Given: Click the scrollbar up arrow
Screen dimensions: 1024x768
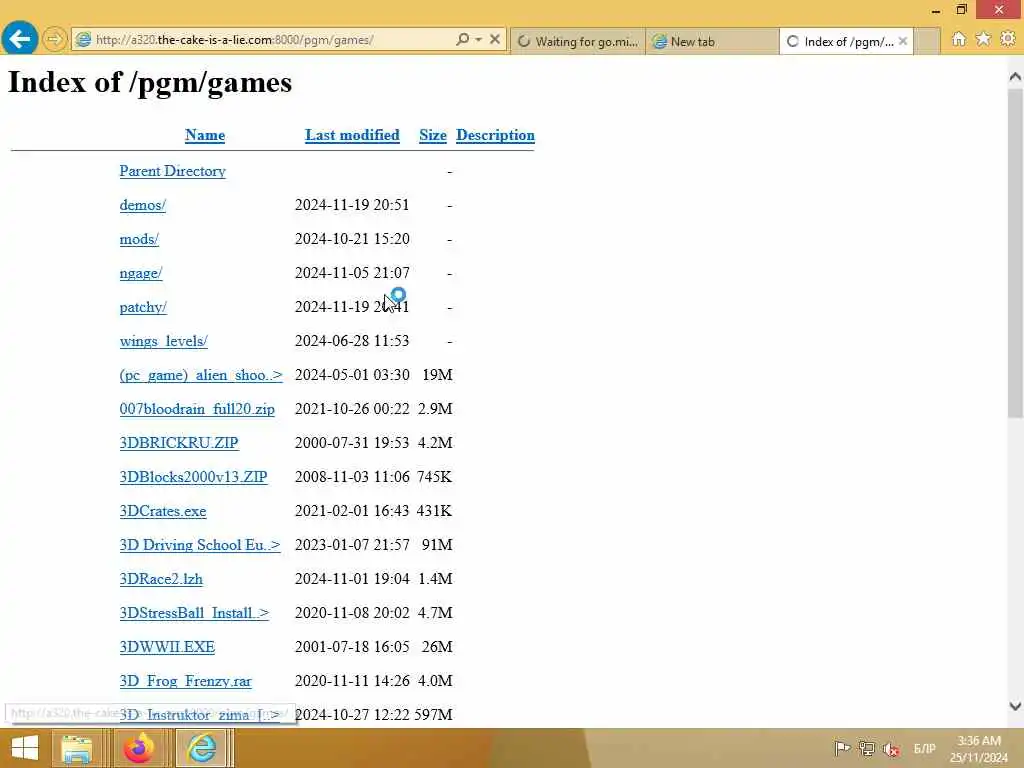Looking at the screenshot, I should [x=1015, y=76].
